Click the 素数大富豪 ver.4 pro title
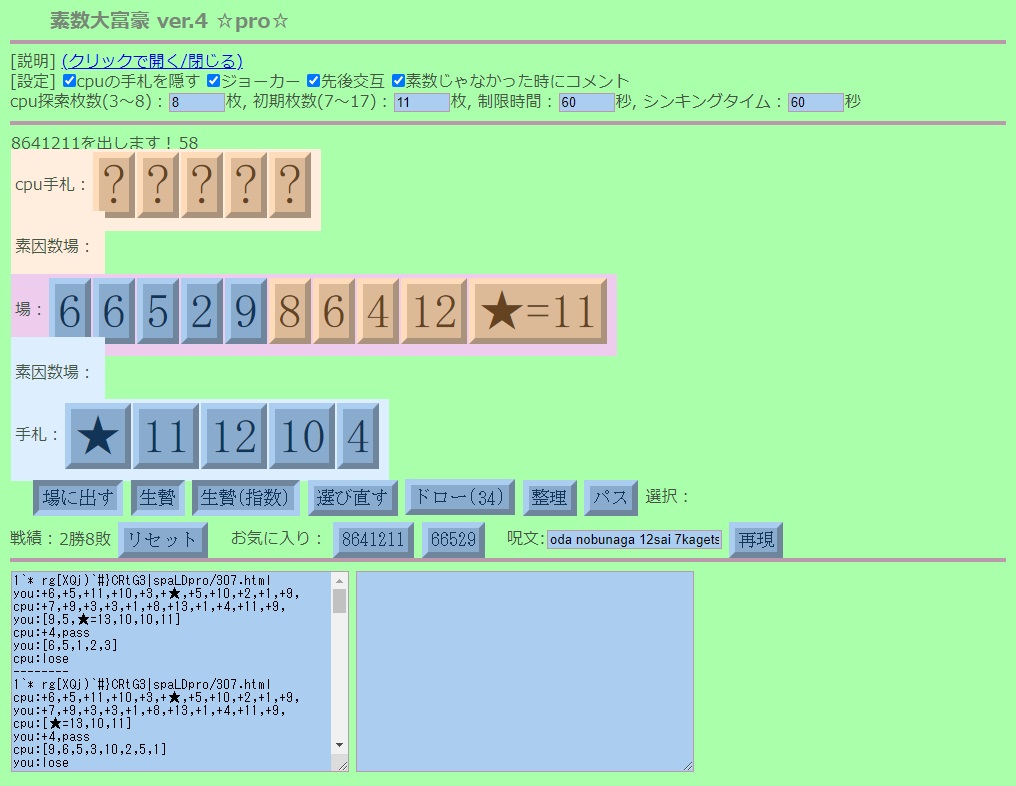 click(x=170, y=21)
